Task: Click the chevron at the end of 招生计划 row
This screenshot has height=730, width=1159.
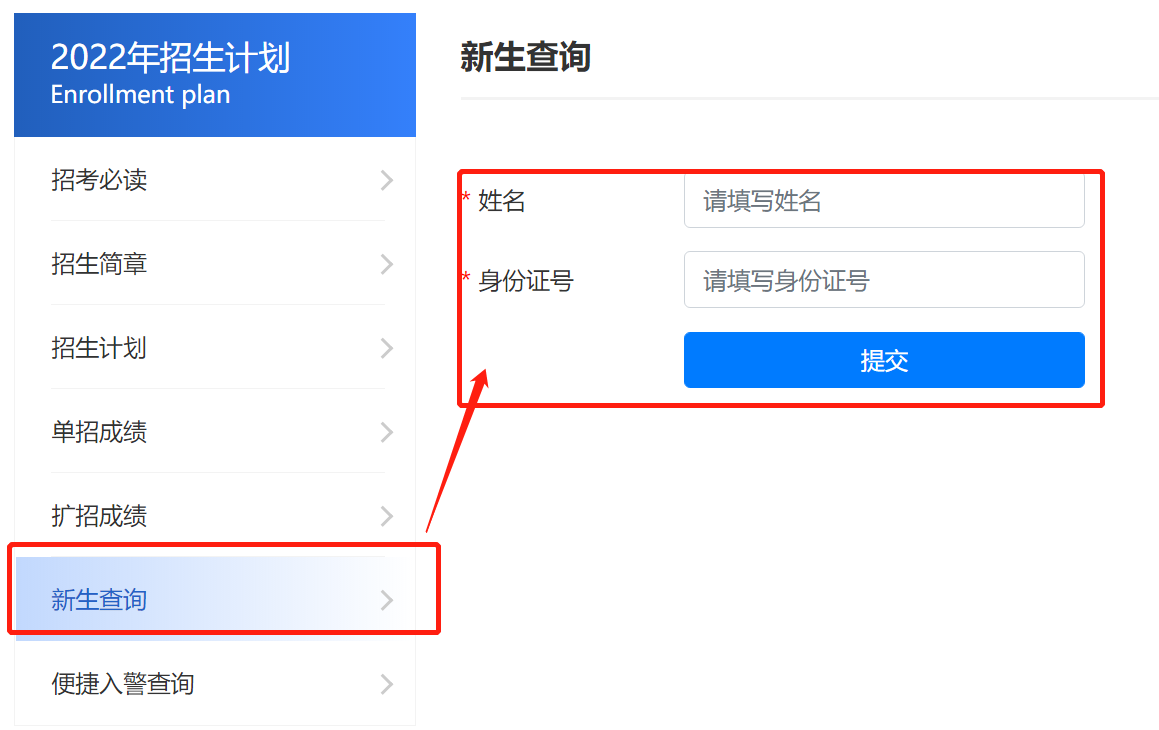Action: click(x=387, y=348)
